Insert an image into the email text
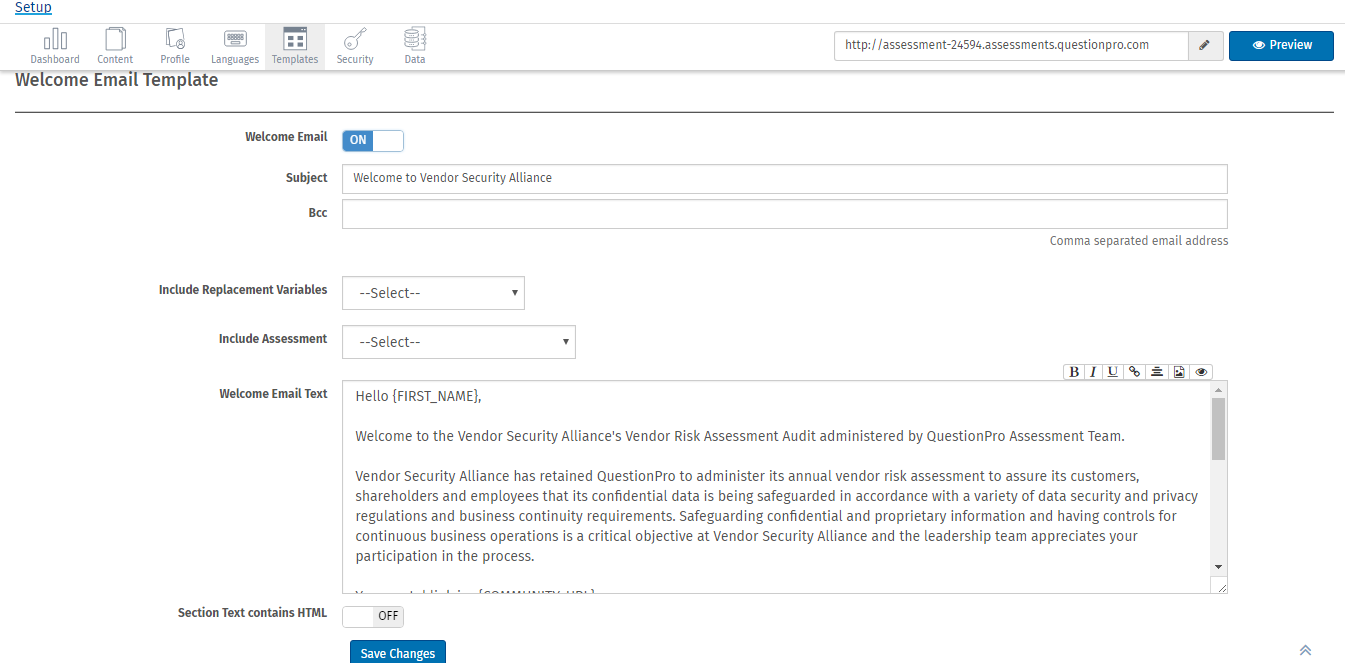 (x=1179, y=371)
